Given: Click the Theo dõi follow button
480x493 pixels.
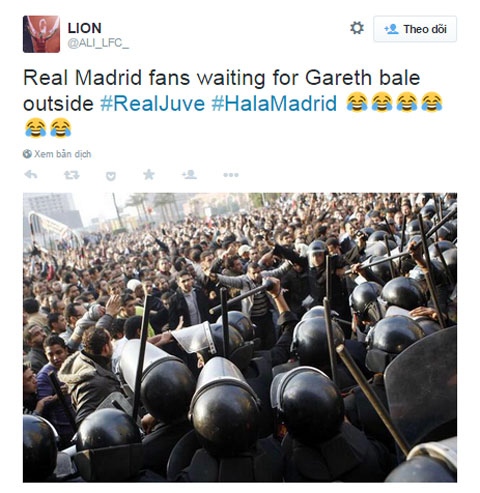Looking at the screenshot, I should pos(415,29).
